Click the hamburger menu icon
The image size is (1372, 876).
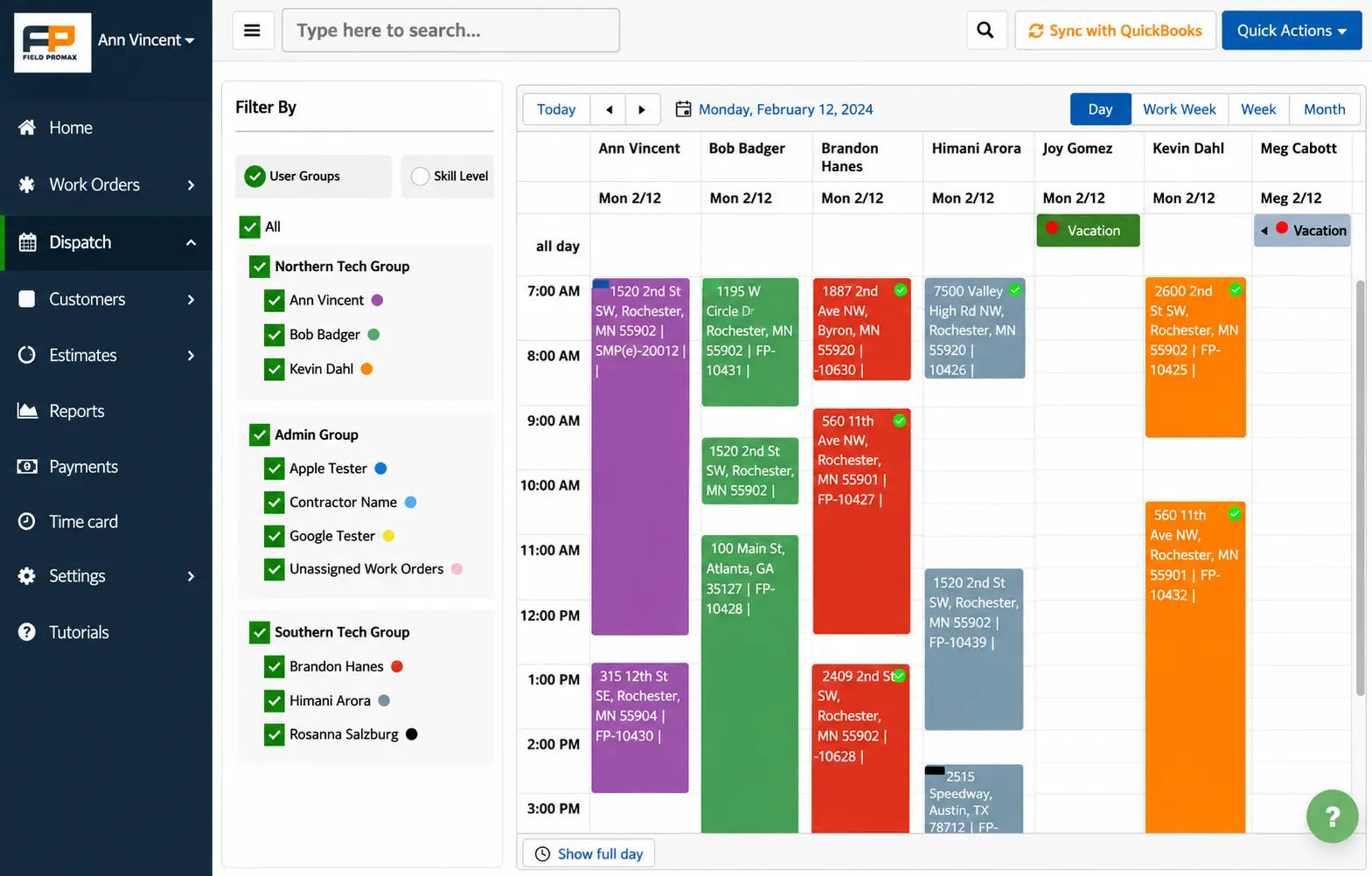[252, 31]
